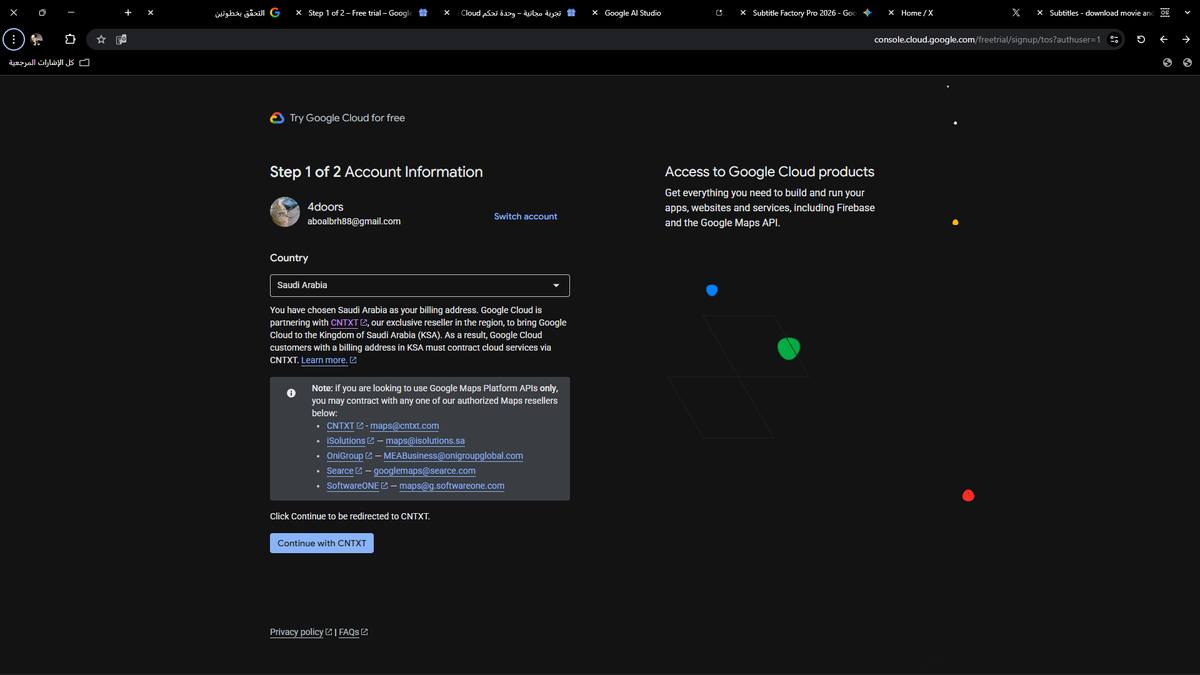Open the Privacy policy link
This screenshot has width=1200, height=675.
tap(301, 632)
